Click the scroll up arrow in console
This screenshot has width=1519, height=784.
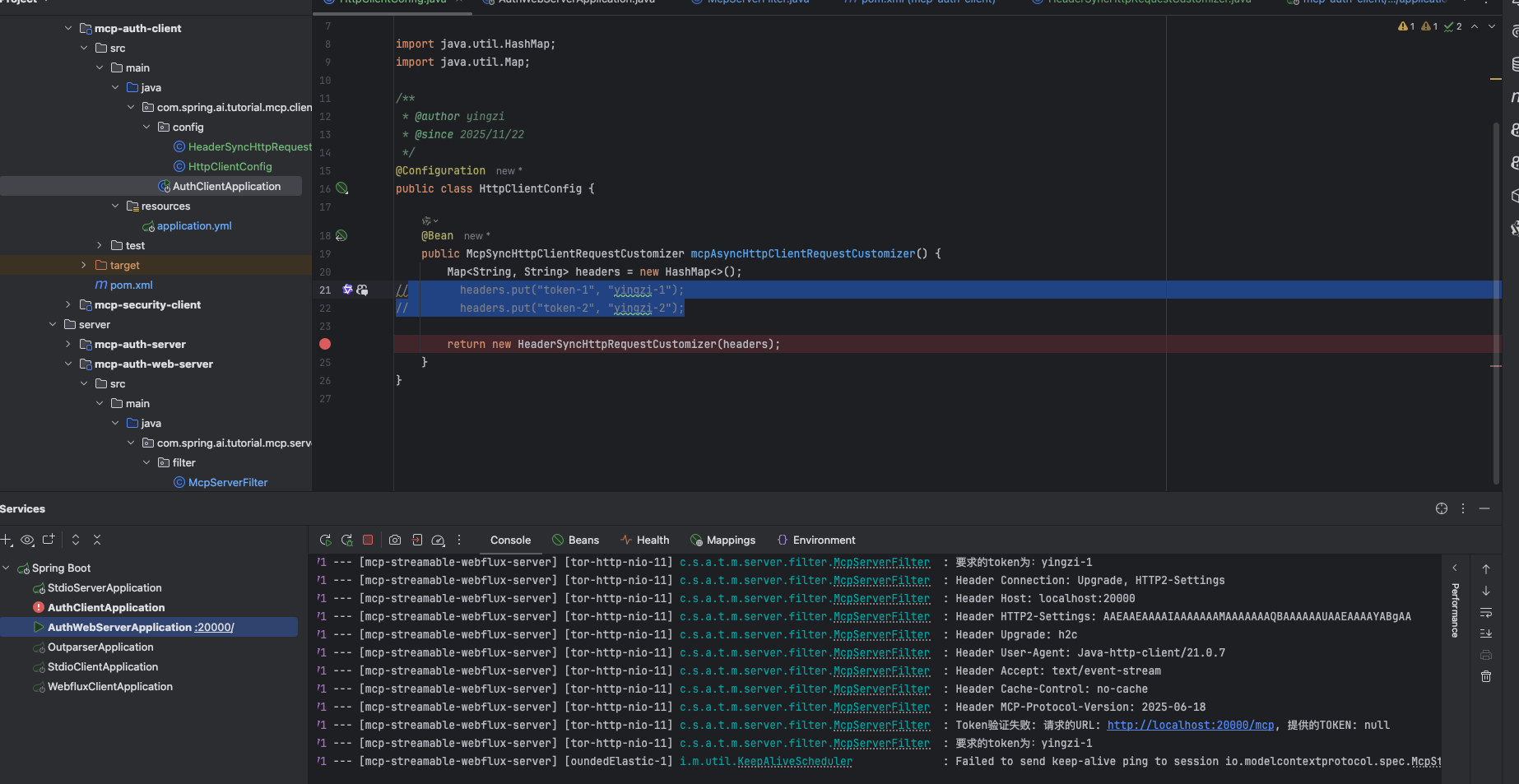coord(1486,569)
